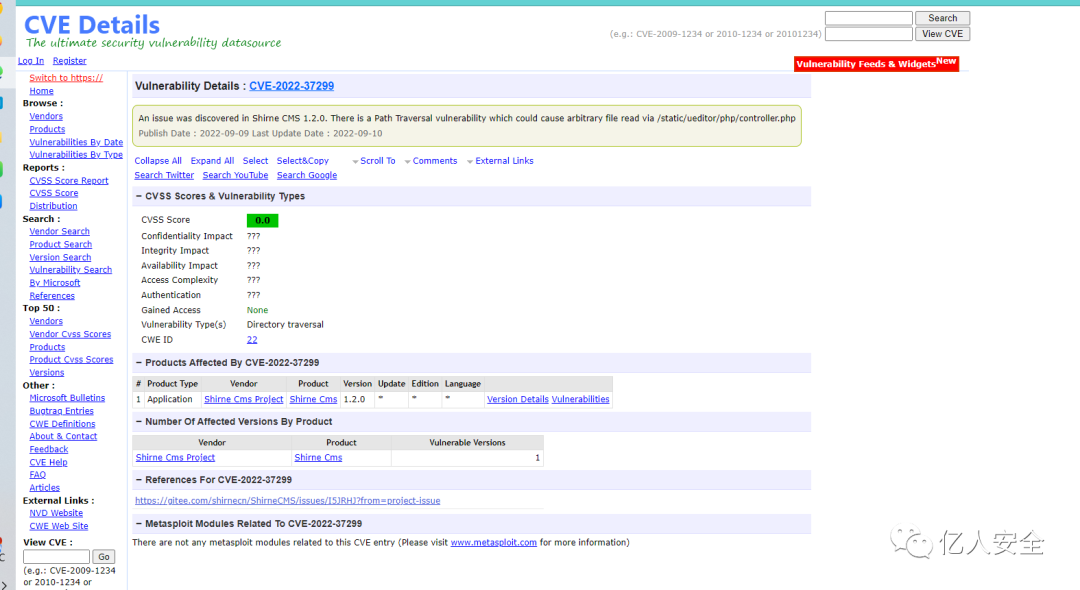Open Browse Vendors in the sidebar
1080x590 pixels.
[46, 116]
